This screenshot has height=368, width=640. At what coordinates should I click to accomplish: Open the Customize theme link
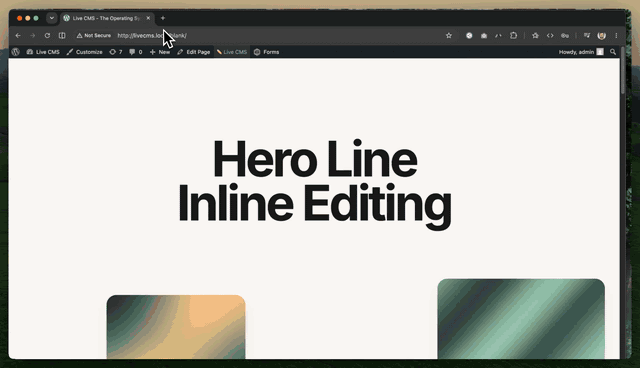click(84, 52)
